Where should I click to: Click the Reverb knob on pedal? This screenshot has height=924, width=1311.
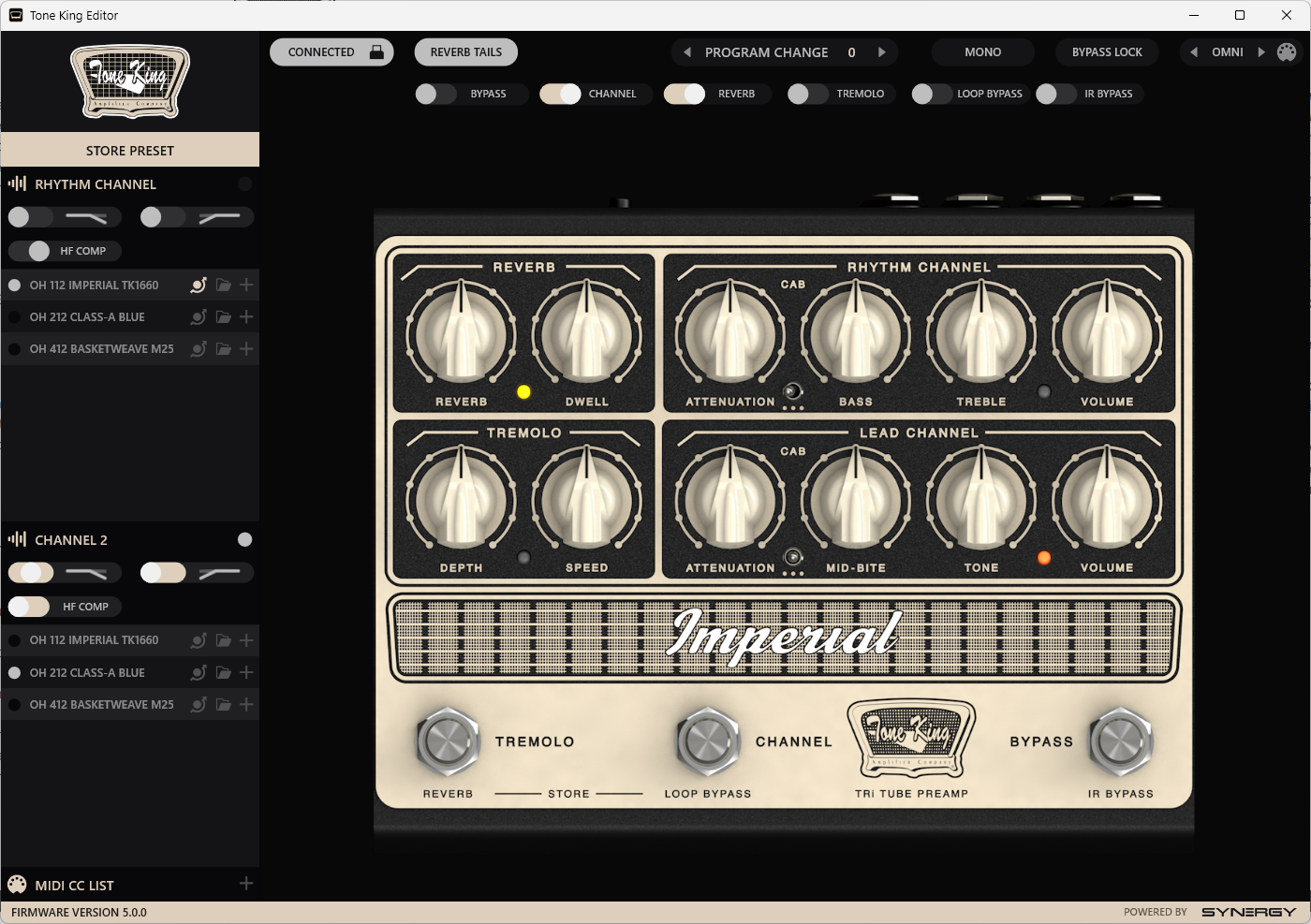click(461, 333)
